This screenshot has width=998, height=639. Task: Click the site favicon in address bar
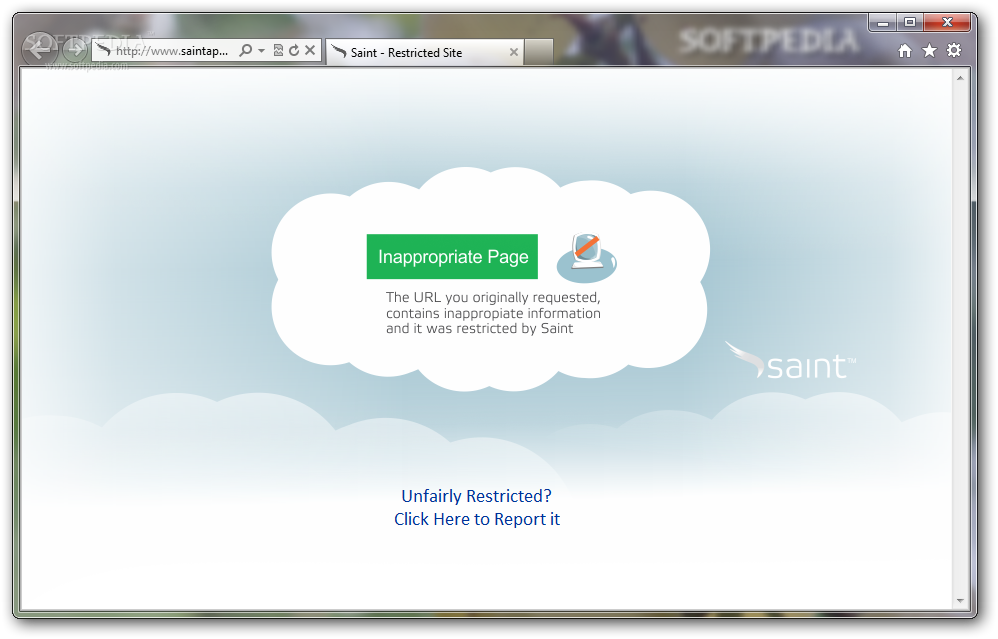point(103,50)
